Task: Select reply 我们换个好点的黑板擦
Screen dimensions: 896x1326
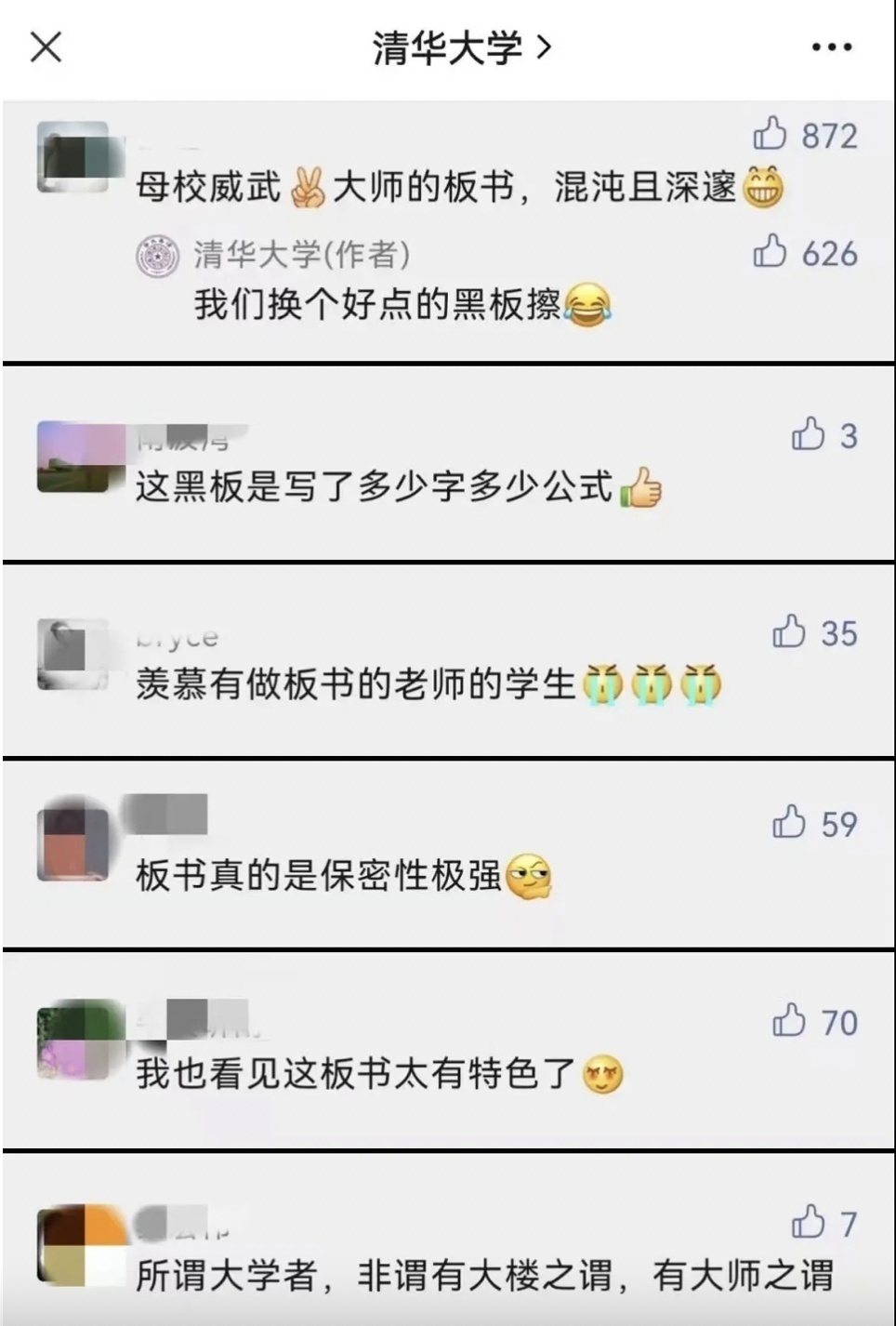Action: pyautogui.click(x=402, y=304)
